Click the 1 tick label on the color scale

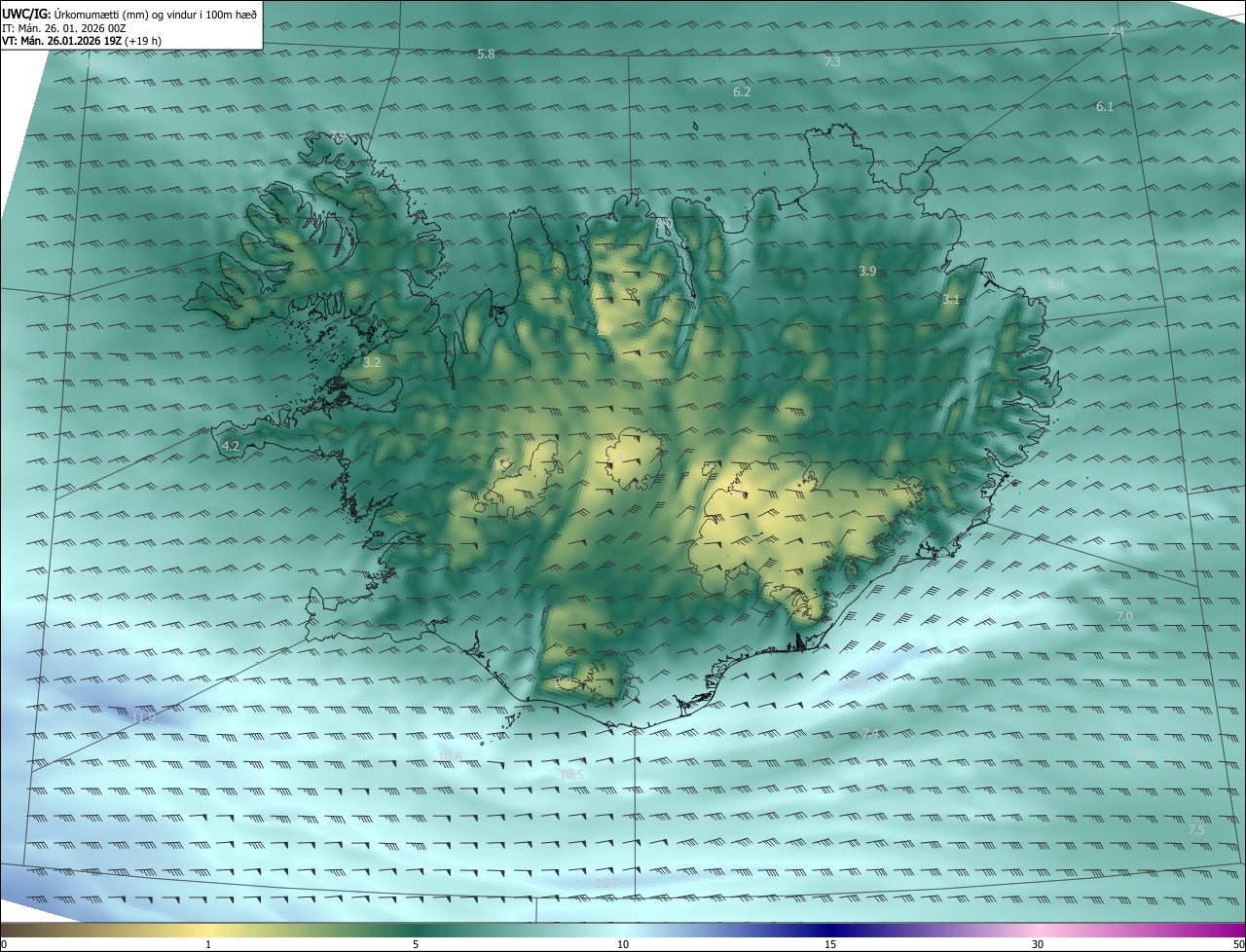[208, 944]
